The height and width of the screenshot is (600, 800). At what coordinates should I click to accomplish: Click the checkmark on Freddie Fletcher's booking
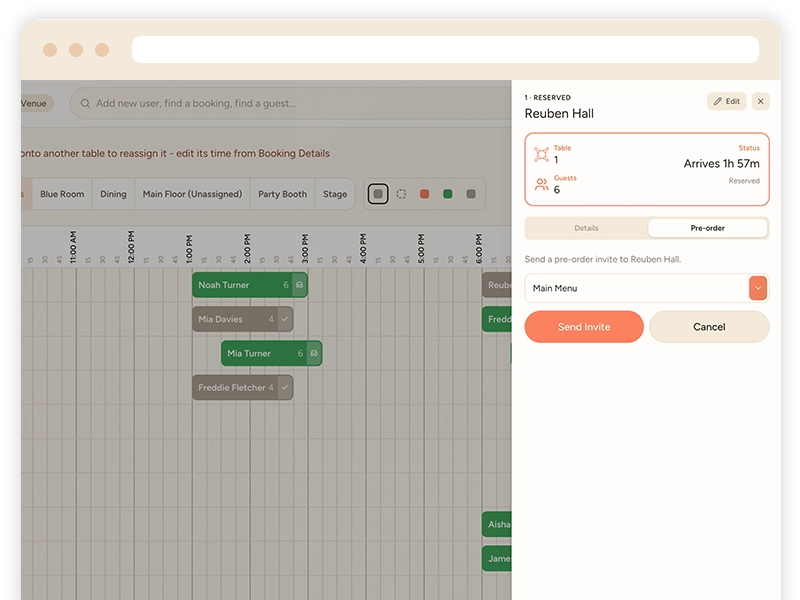pyautogui.click(x=285, y=387)
